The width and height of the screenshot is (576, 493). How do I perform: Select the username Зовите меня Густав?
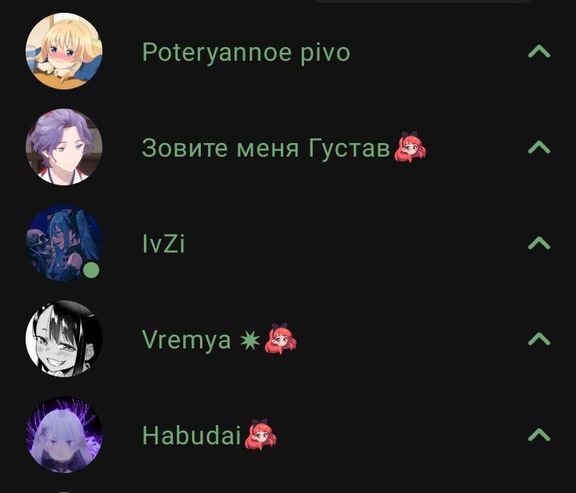[x=266, y=149]
